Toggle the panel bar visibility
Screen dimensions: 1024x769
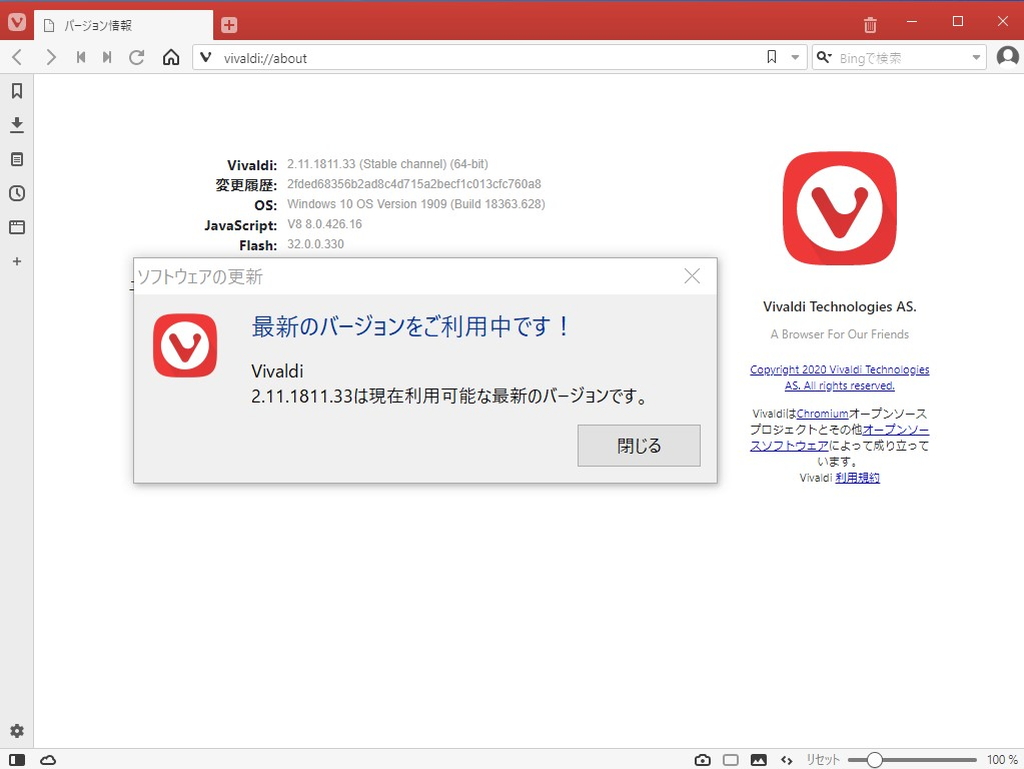pos(16,761)
